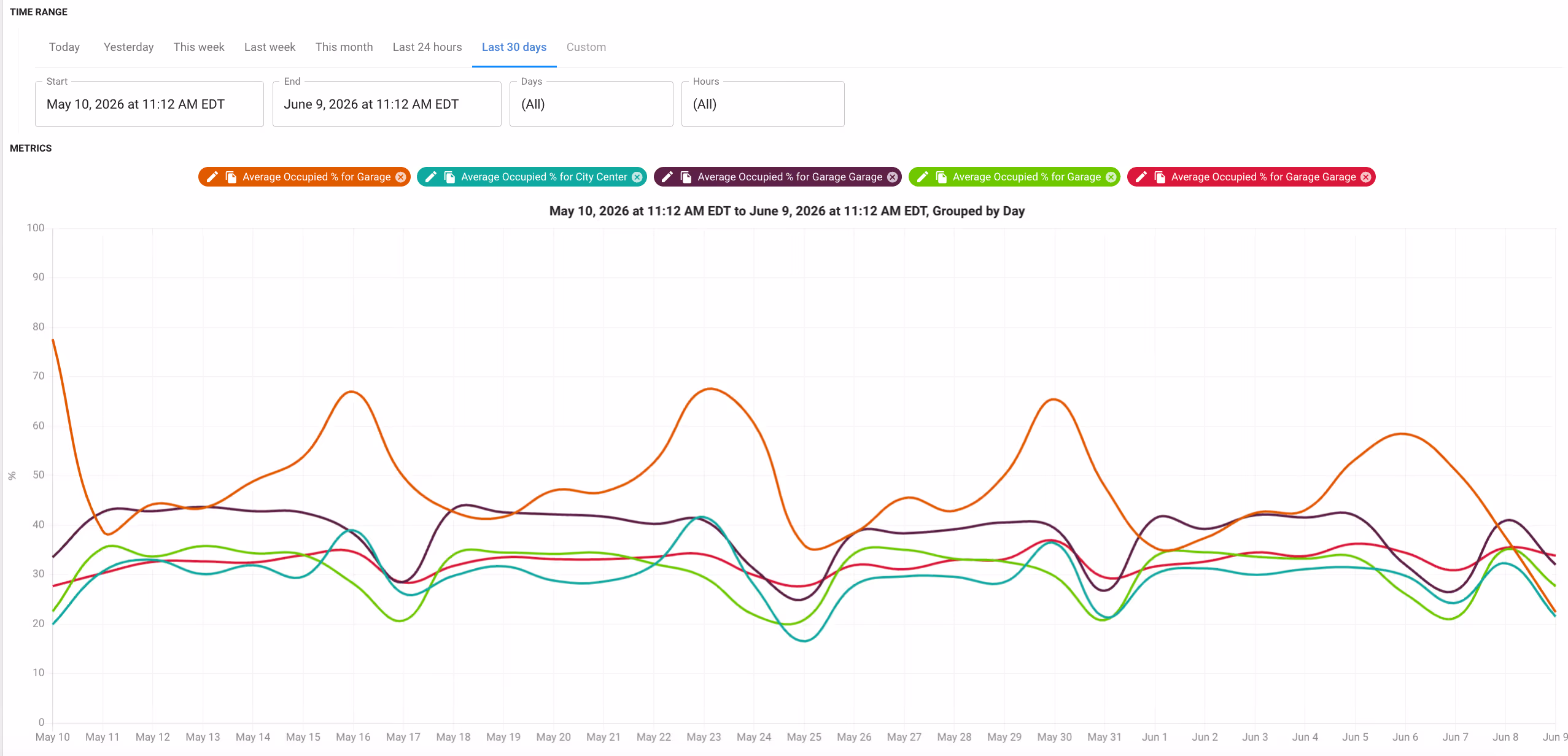Expand the Hours filter dropdown
Screen dimensions: 1568x756
coord(763,104)
